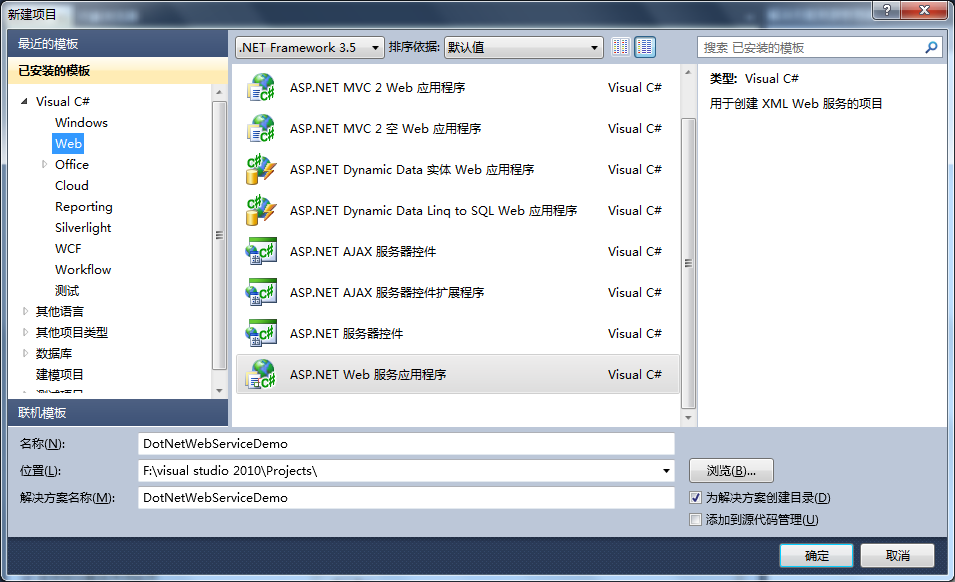955x582 pixels.
Task: Switch to medium icons list view
Action: [645, 47]
